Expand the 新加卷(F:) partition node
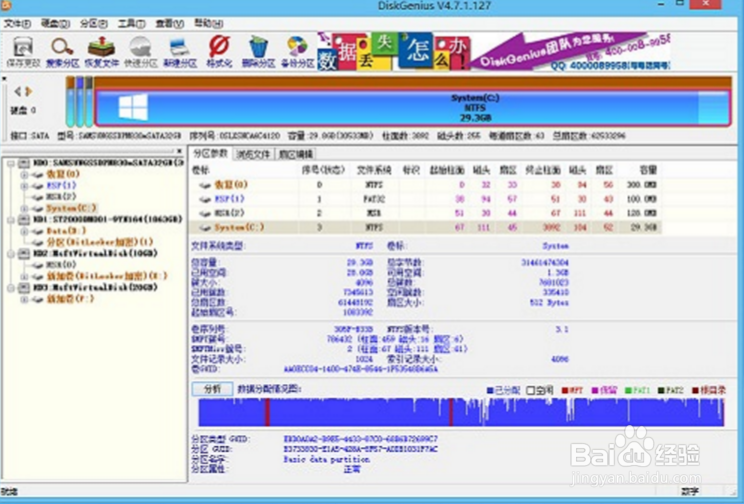This screenshot has height=504, width=744. tap(24, 299)
